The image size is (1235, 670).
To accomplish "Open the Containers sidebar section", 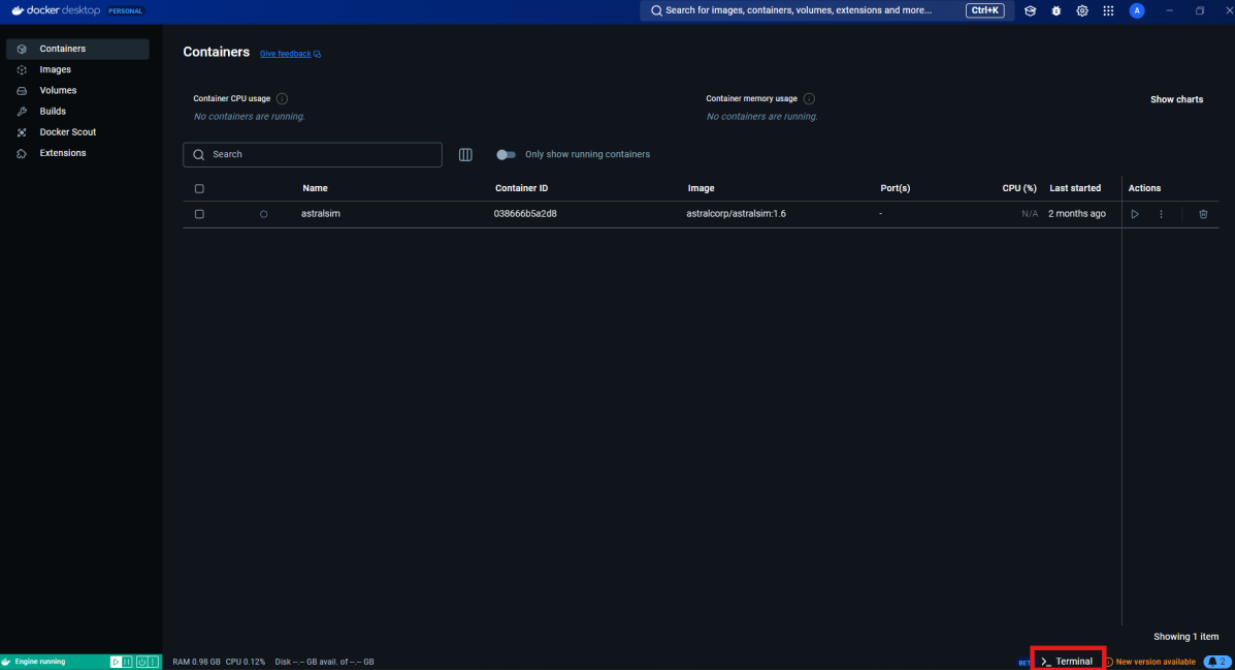I will (77, 49).
